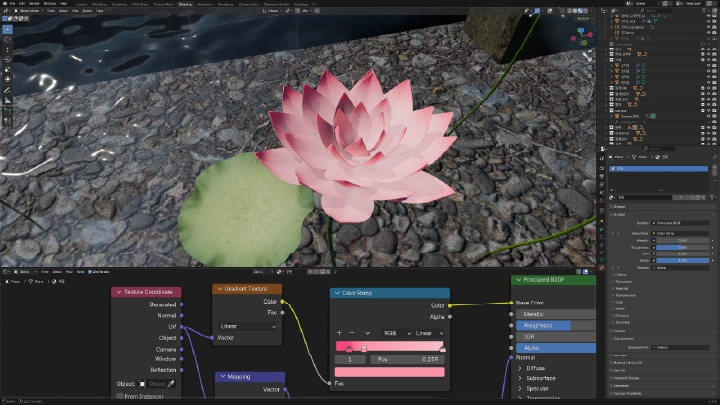Open the Global orientation dropdown
This screenshot has width=720, height=405.
[x=272, y=11]
